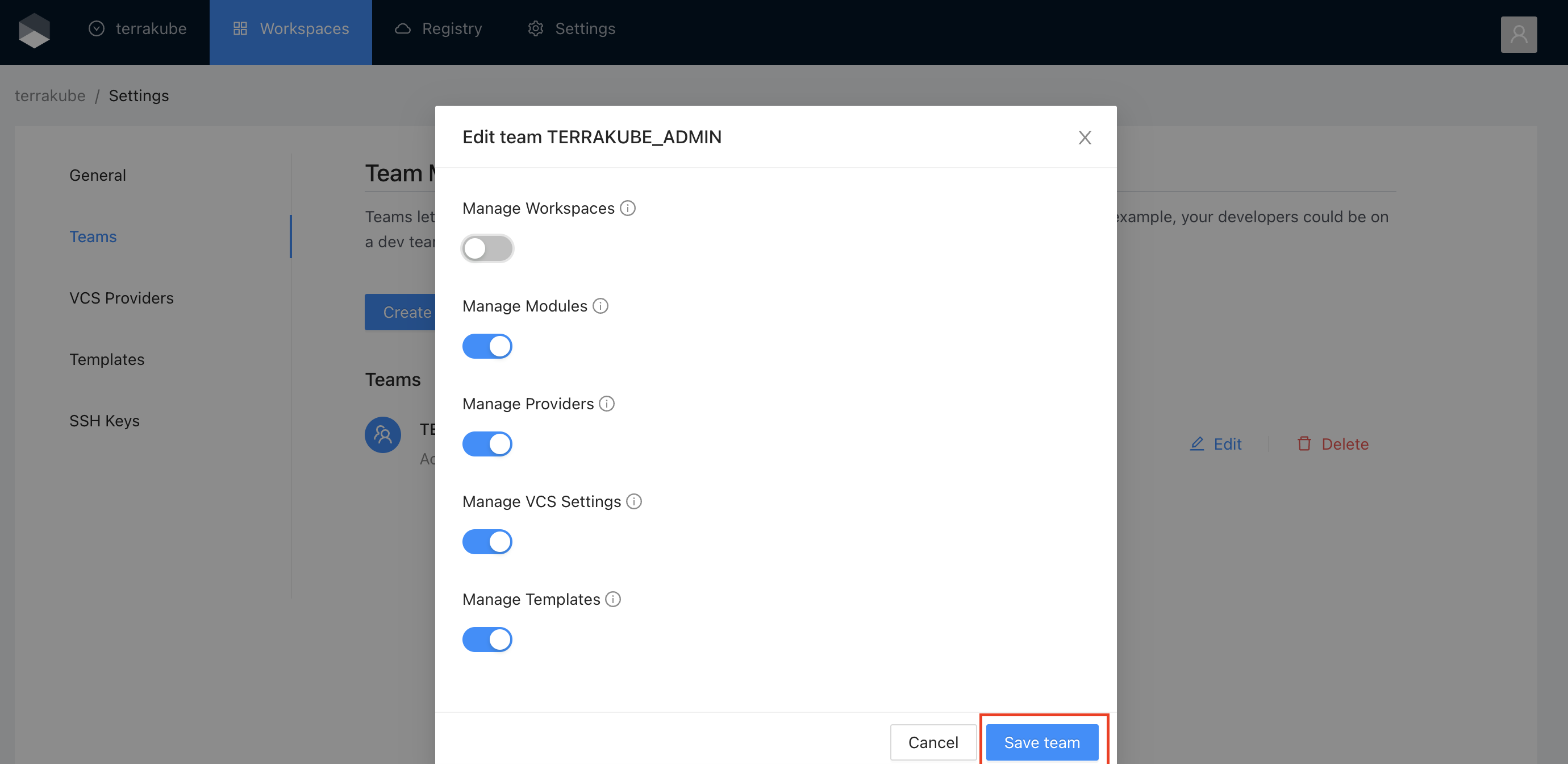Image resolution: width=1568 pixels, height=764 pixels.
Task: Click the Terrakube logo icon
Action: point(34,31)
